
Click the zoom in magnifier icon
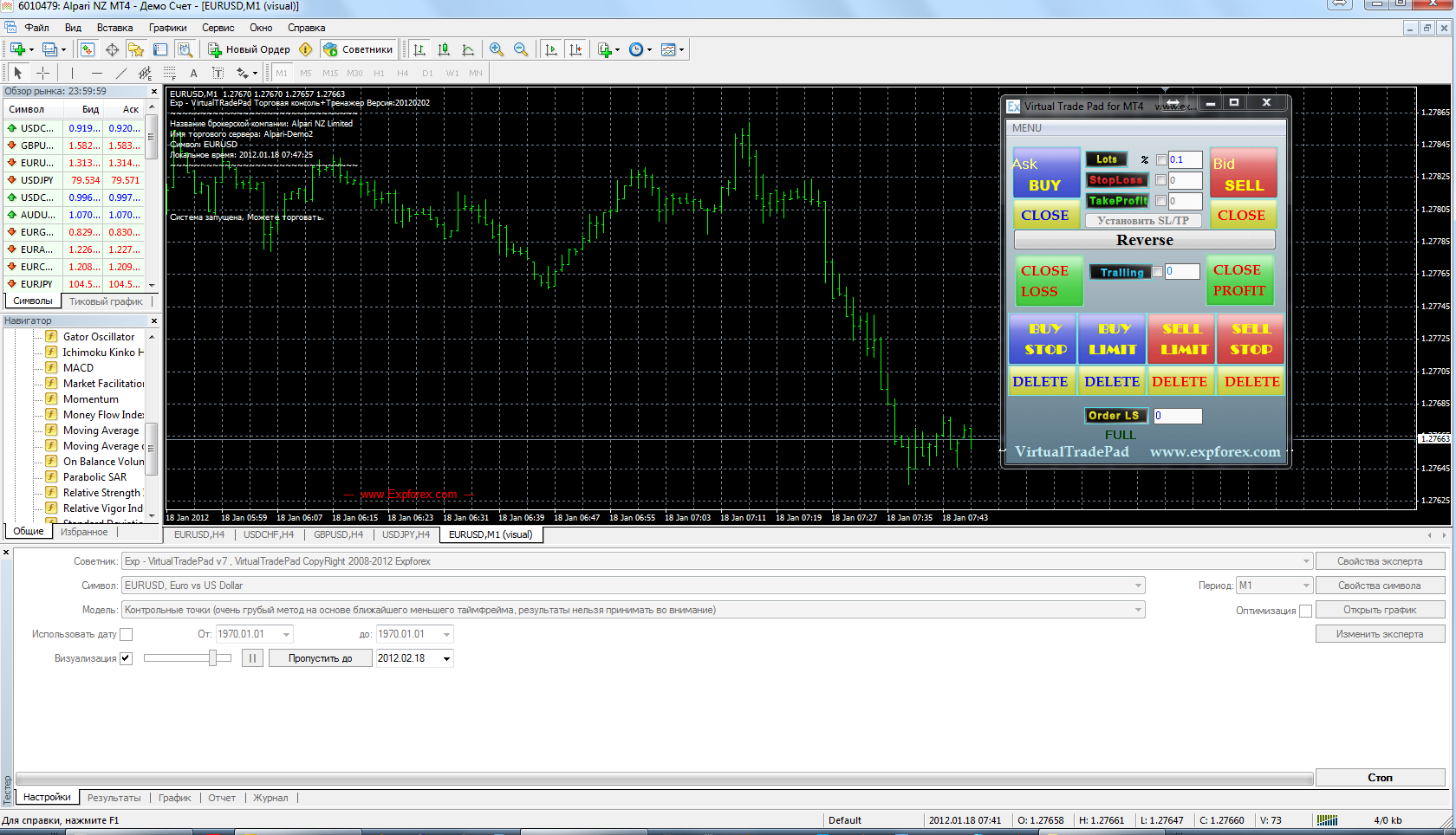pyautogui.click(x=496, y=49)
